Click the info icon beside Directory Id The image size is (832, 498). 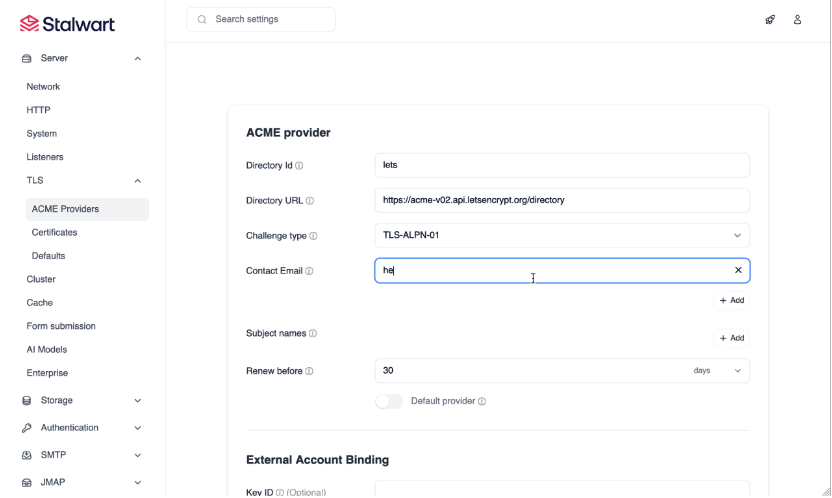[299, 166]
